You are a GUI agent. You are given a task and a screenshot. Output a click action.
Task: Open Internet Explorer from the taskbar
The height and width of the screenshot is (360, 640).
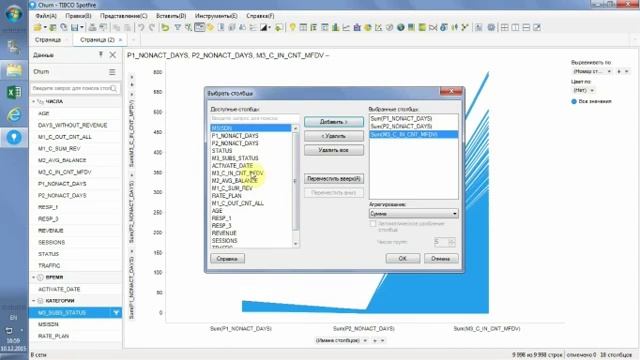(14, 115)
